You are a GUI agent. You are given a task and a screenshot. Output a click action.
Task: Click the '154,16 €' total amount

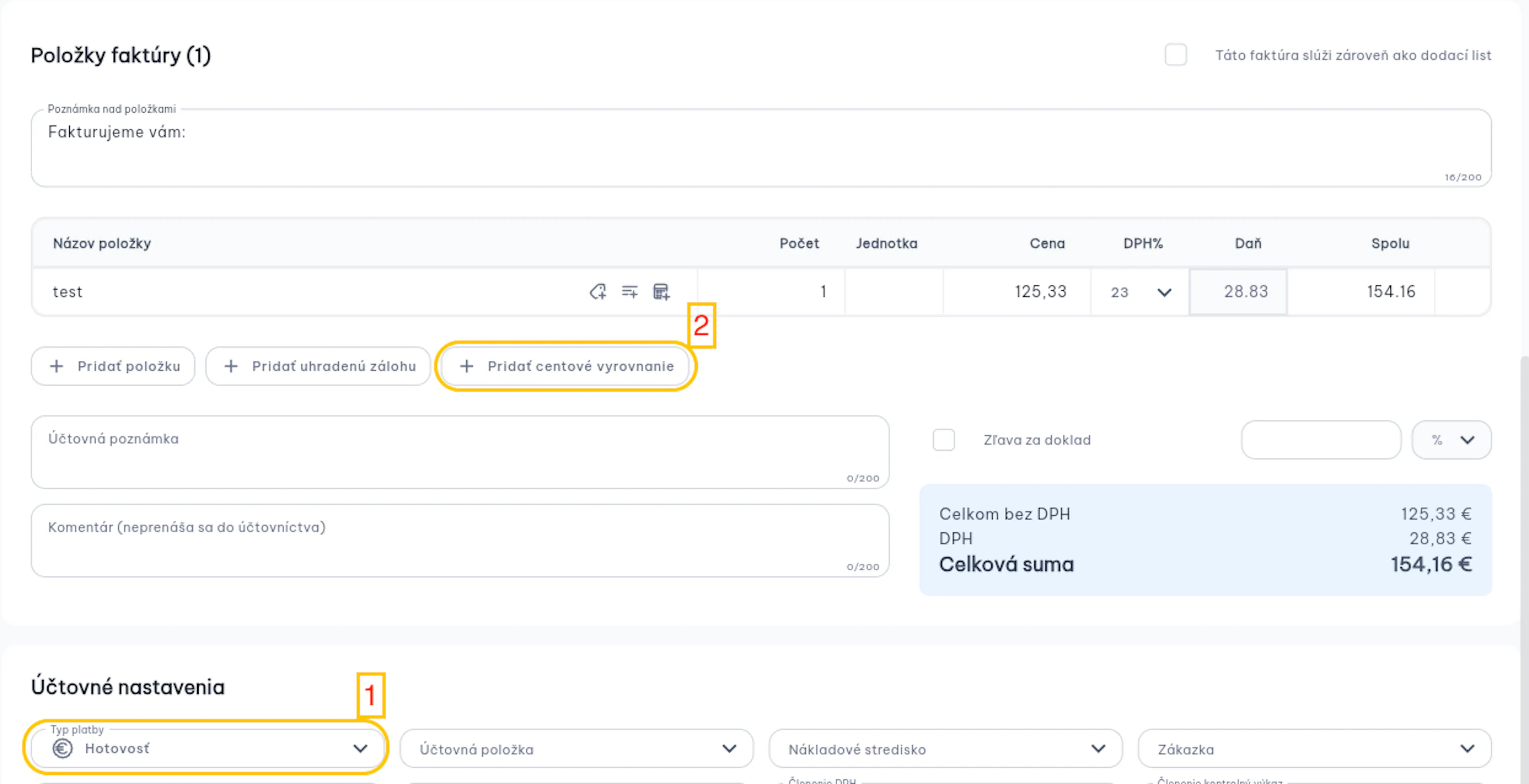coord(1431,564)
